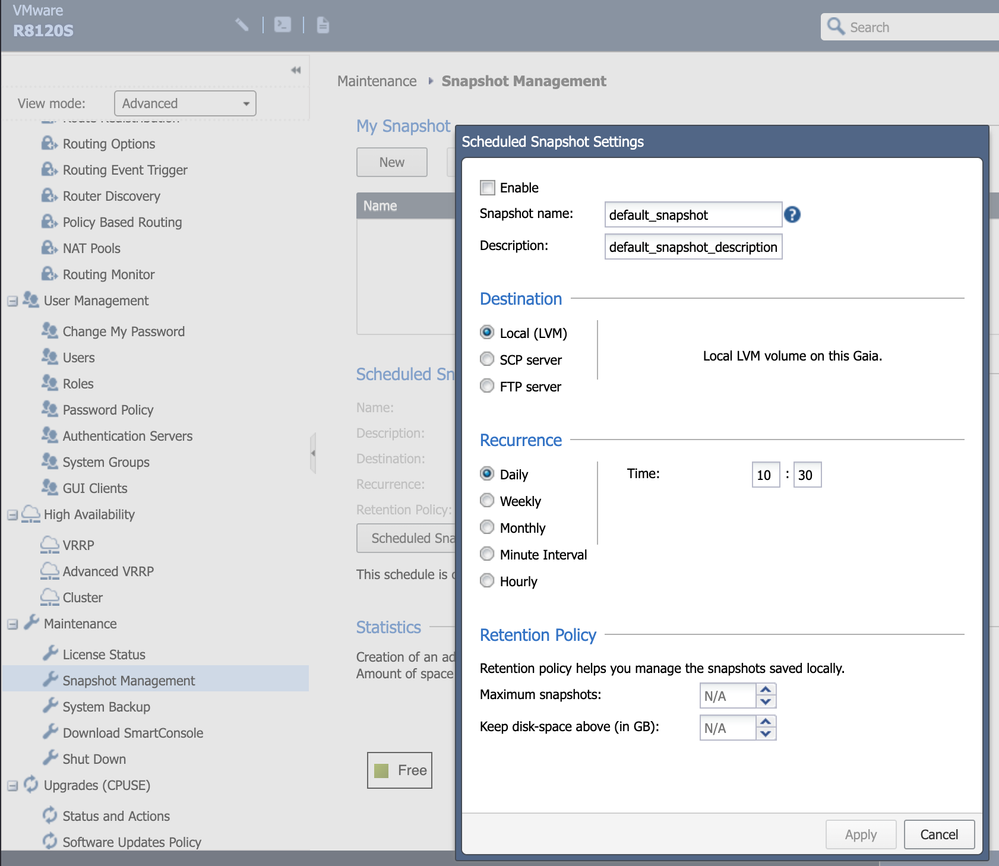Click the New snapshot button
This screenshot has width=999, height=866.
[x=392, y=162]
